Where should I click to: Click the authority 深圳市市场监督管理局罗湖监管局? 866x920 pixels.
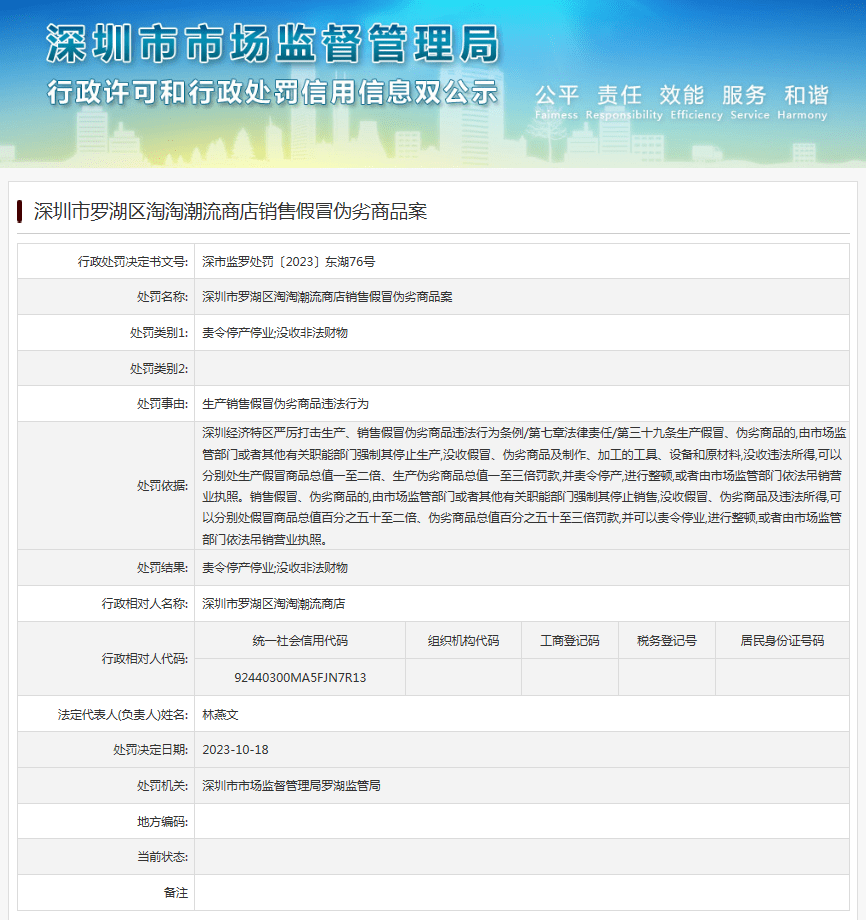click(291, 786)
